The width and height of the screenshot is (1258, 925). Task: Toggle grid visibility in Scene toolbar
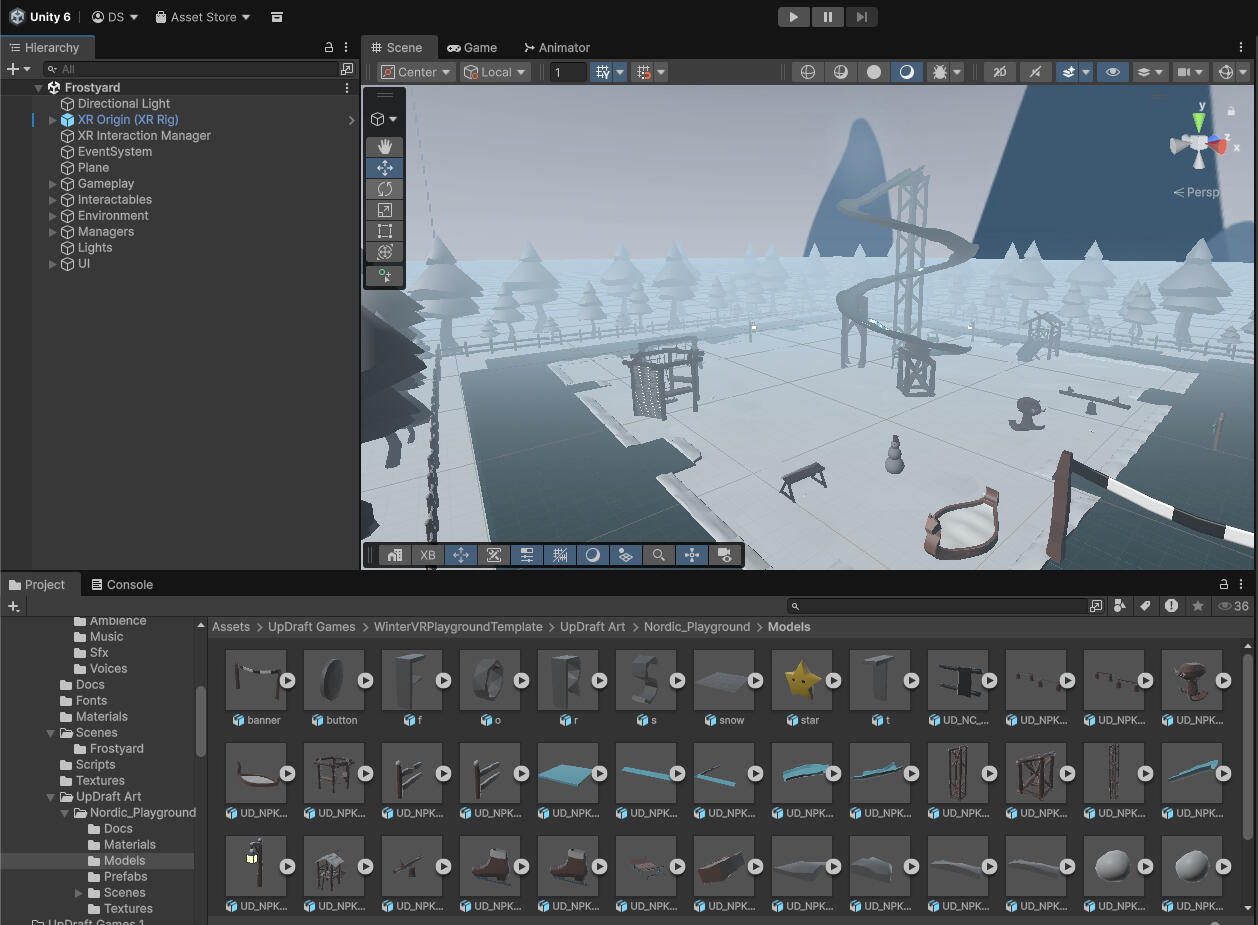coord(601,72)
